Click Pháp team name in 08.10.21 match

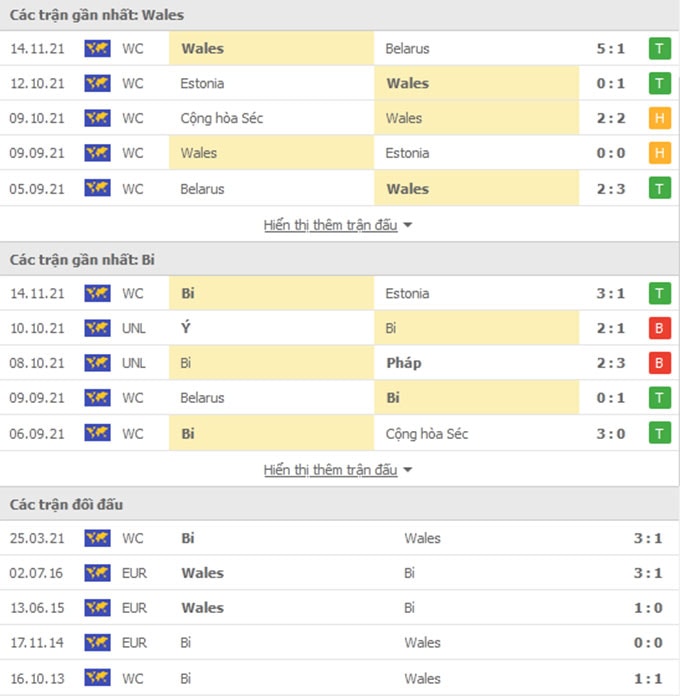(404, 363)
